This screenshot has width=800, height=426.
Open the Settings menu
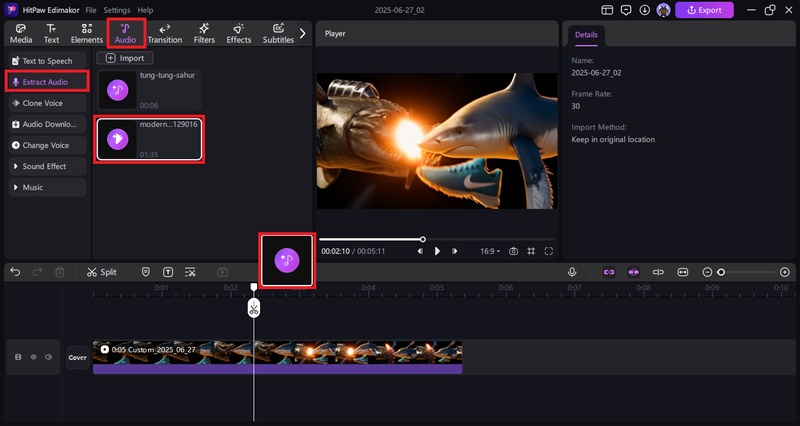117,10
